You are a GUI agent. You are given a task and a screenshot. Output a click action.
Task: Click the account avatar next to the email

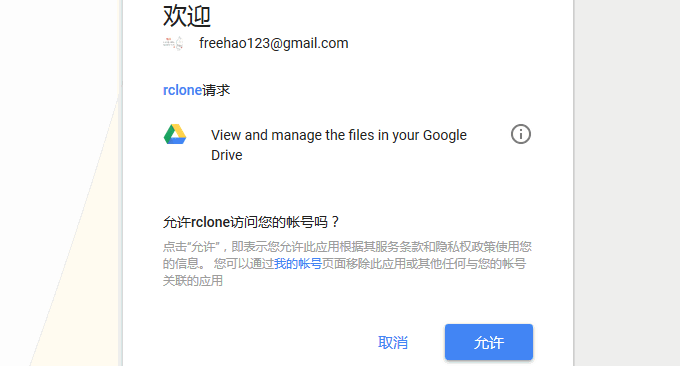coord(173,43)
